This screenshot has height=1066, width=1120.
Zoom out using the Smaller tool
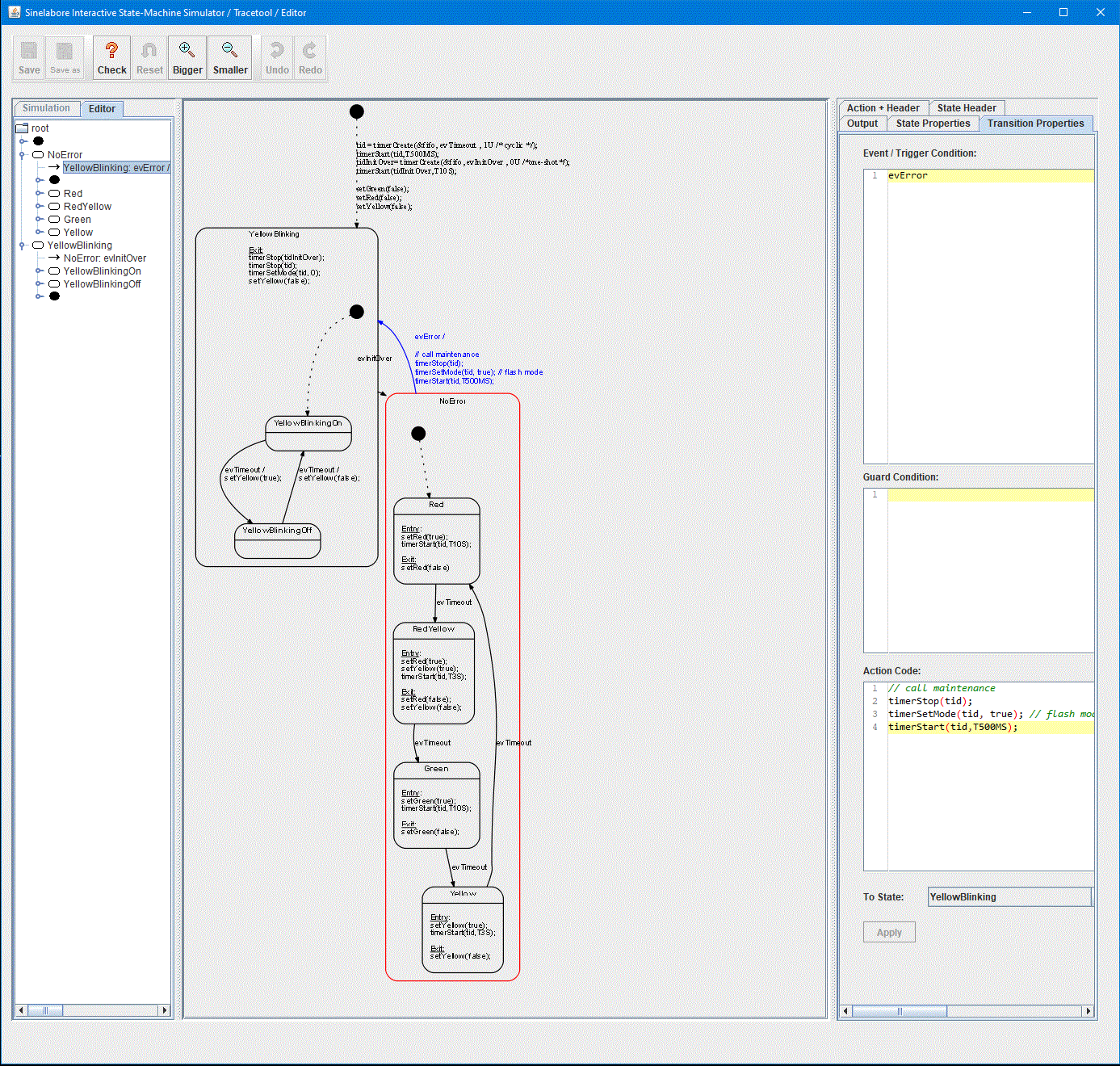pos(229,57)
